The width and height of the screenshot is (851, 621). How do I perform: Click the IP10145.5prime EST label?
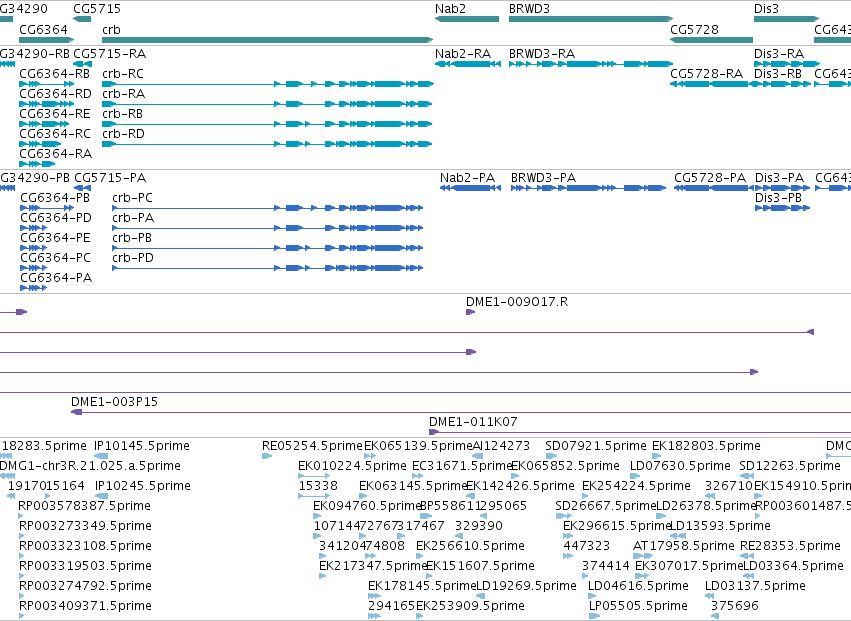pyautogui.click(x=142, y=446)
